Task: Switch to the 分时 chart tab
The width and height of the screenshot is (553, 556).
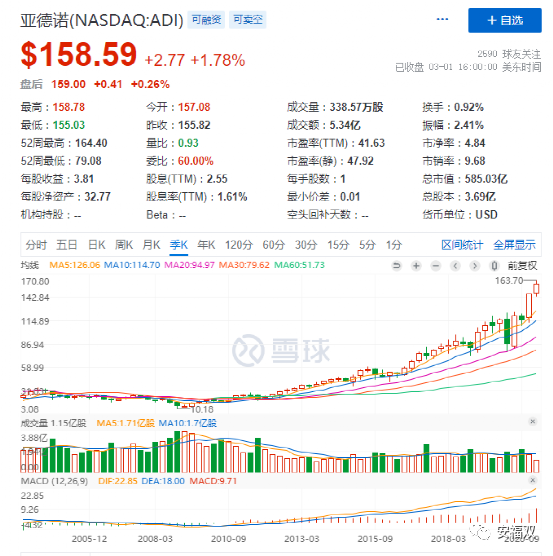Action: (x=36, y=245)
